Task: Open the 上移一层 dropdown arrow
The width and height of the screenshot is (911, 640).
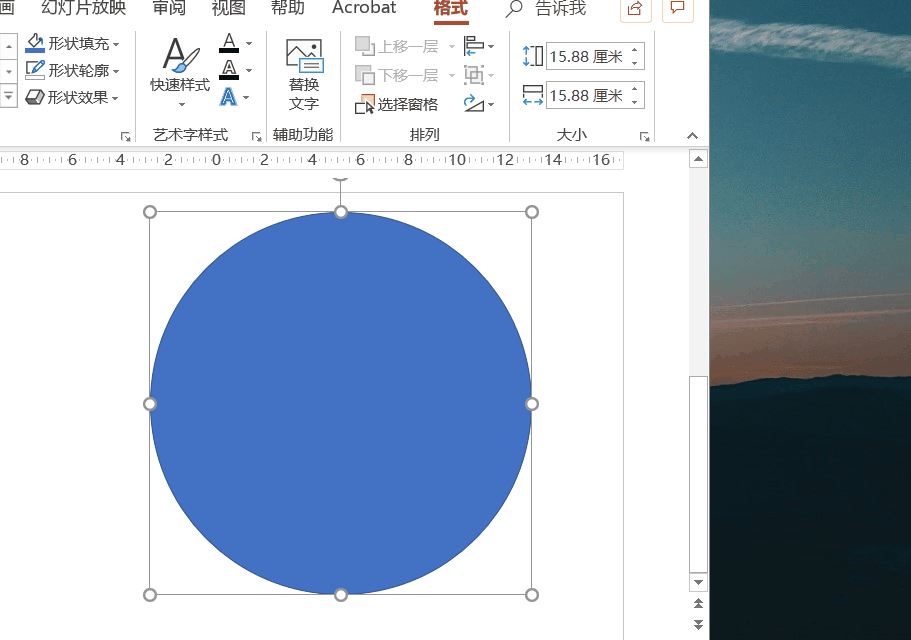Action: tap(451, 46)
